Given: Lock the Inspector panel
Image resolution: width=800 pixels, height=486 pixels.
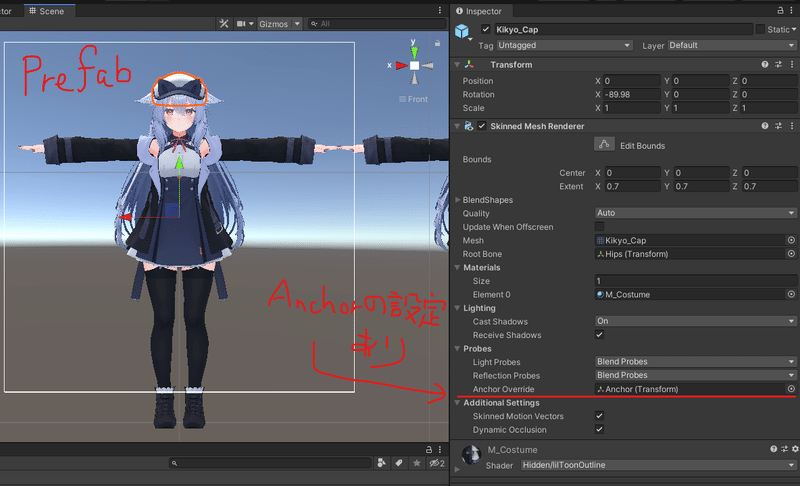Looking at the screenshot, I should pos(780,10).
